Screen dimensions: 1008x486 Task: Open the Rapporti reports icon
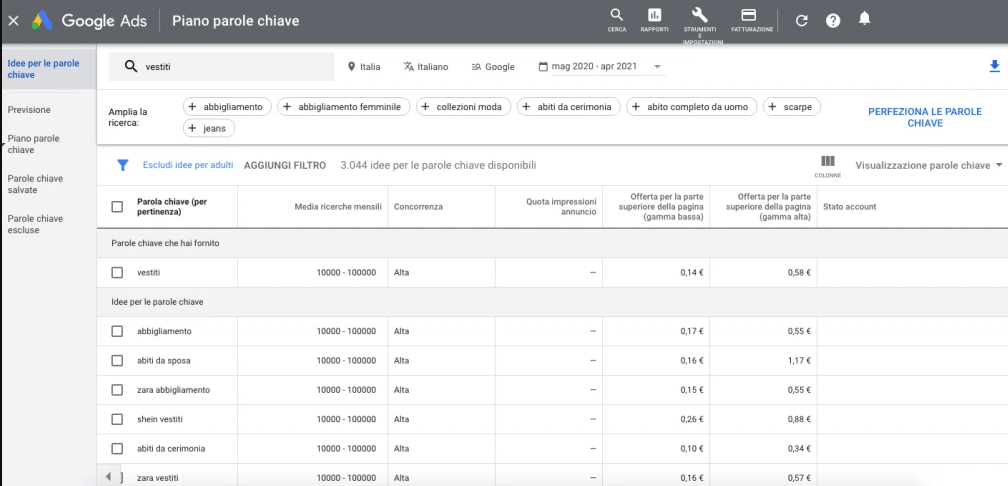(x=654, y=16)
